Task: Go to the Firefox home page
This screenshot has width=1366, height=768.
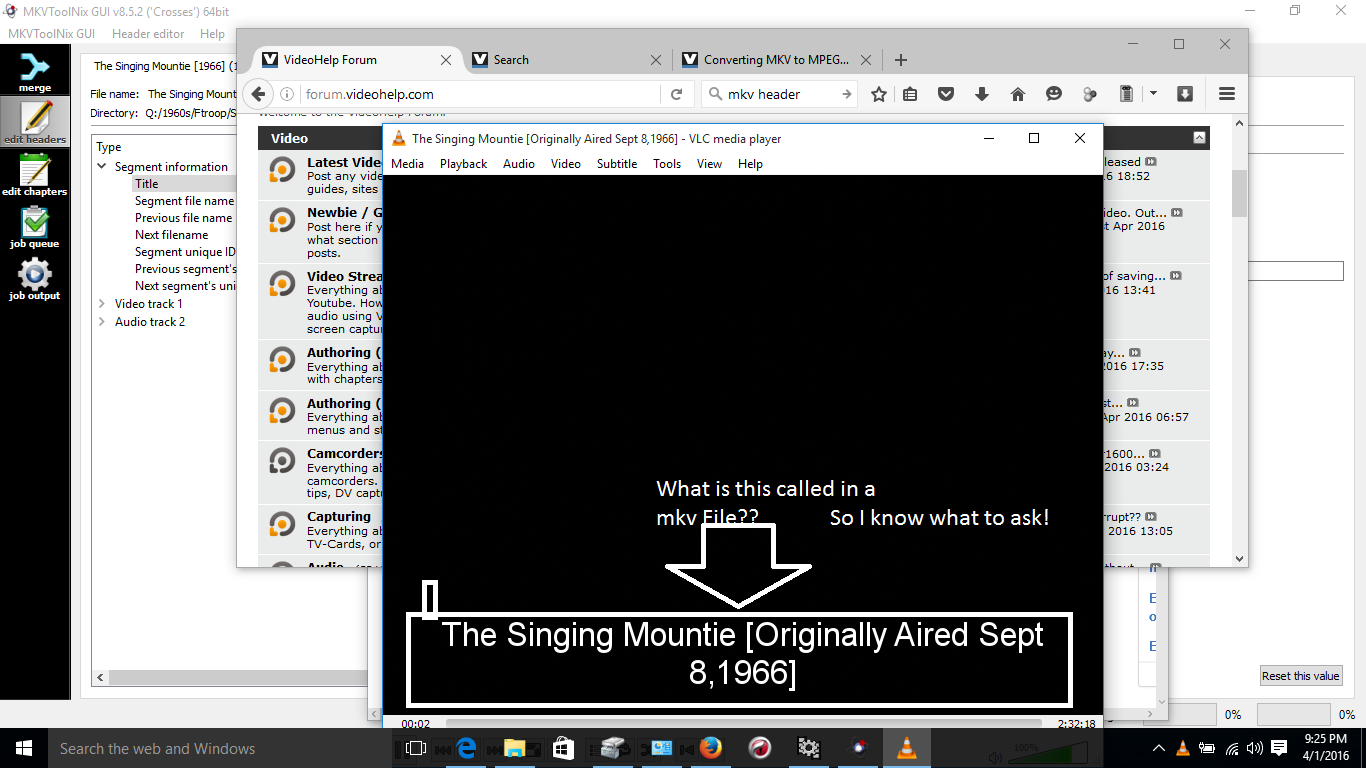Action: (1018, 94)
